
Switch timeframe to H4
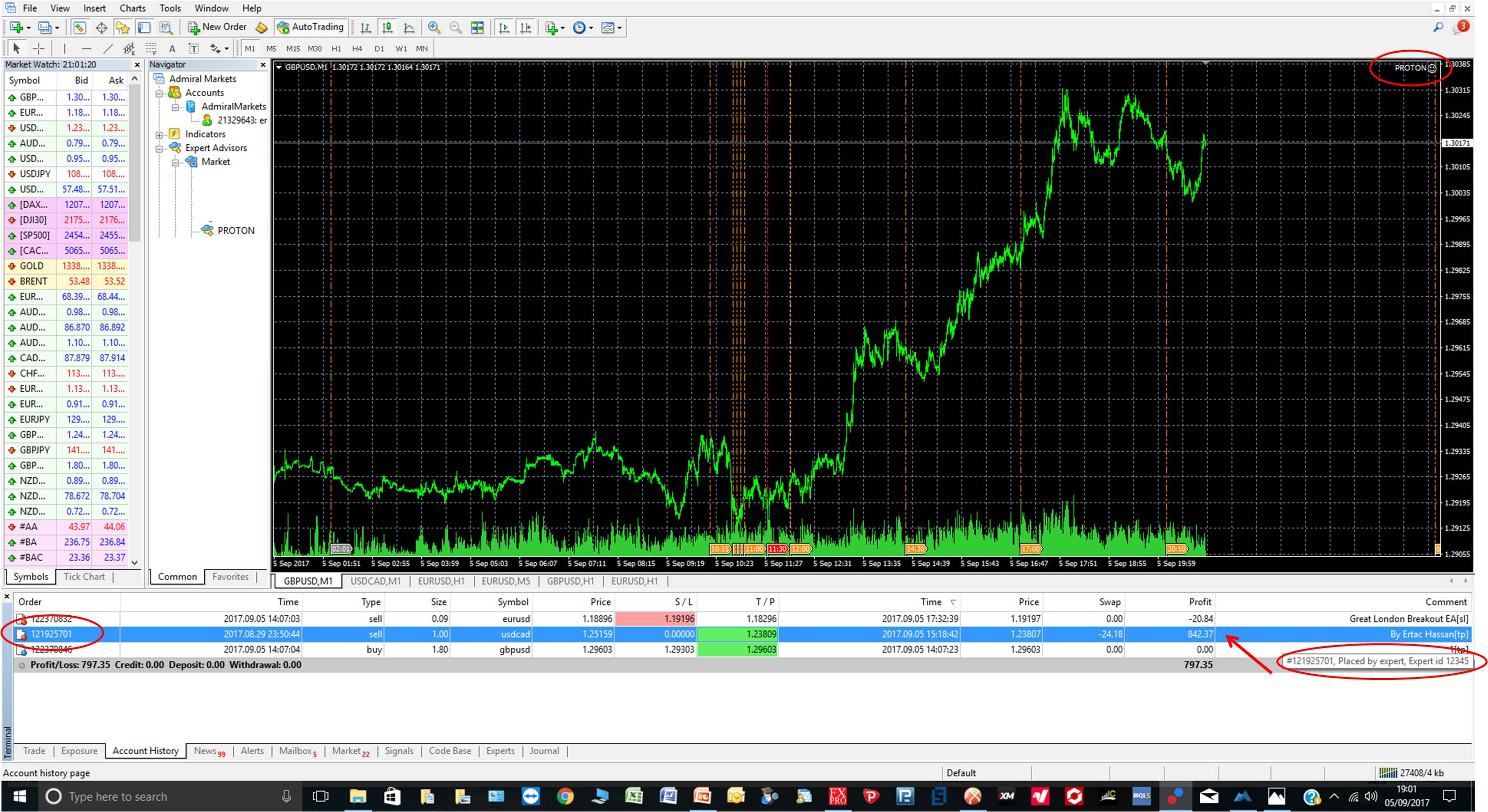(357, 49)
